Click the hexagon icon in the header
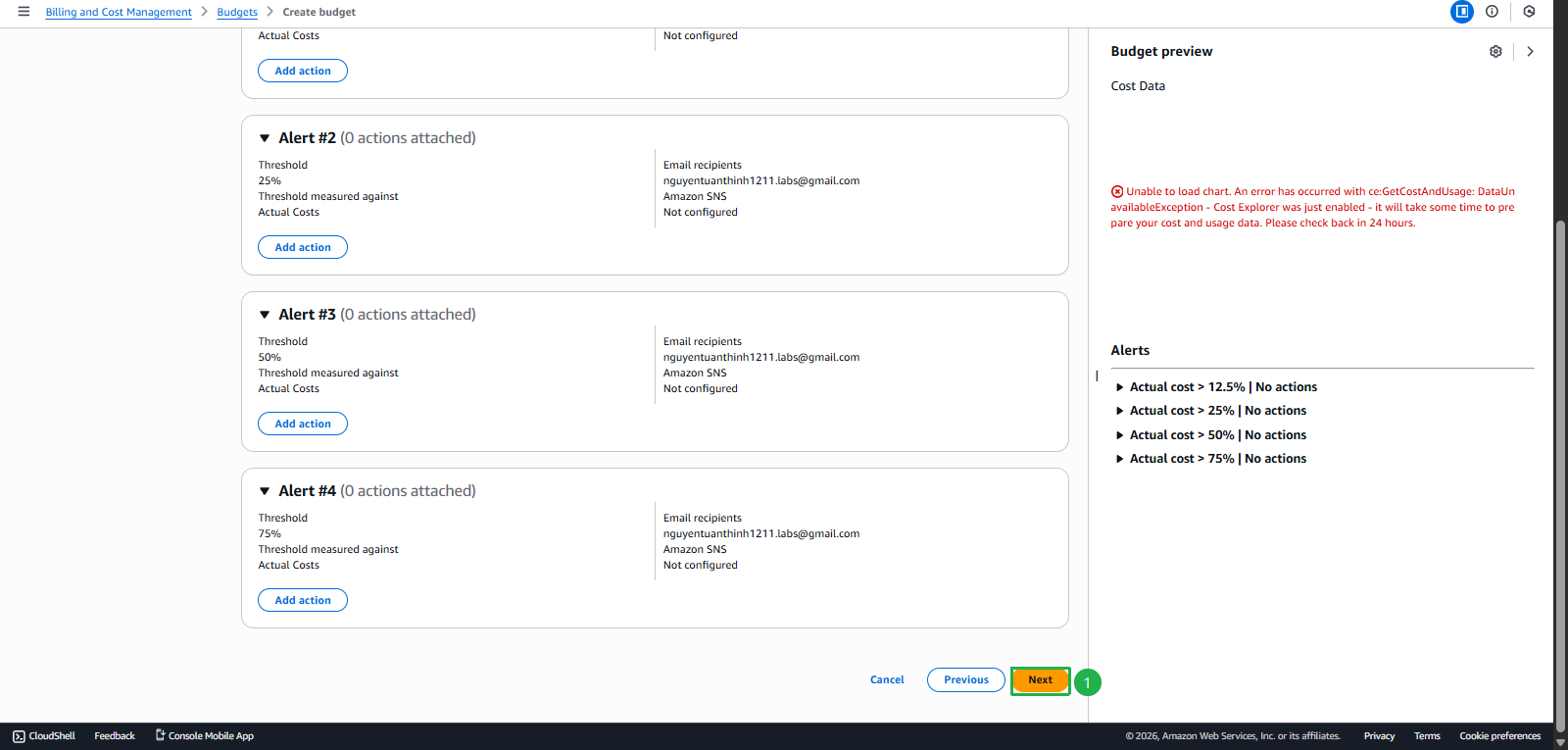This screenshot has width=1568, height=750. point(1529,12)
